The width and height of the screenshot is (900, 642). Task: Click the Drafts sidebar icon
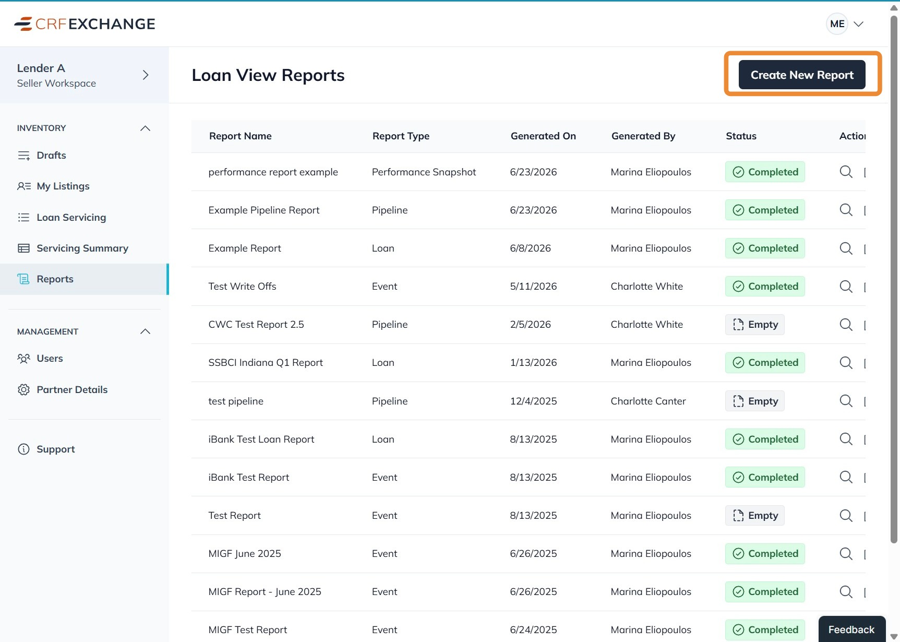24,155
